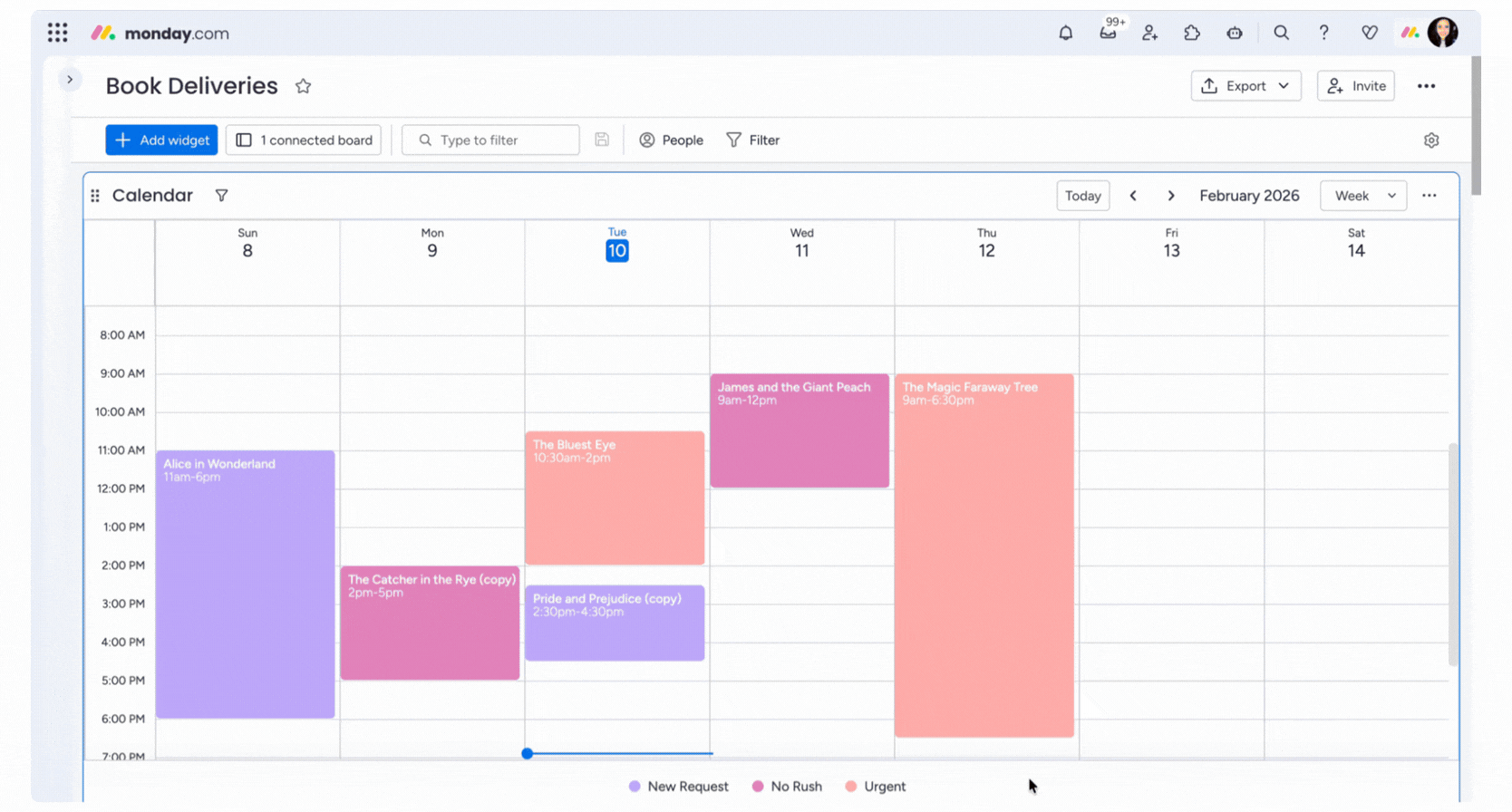Open the dashboard three-dot options menu
Image resolution: width=1512 pixels, height=812 pixels.
[1426, 86]
